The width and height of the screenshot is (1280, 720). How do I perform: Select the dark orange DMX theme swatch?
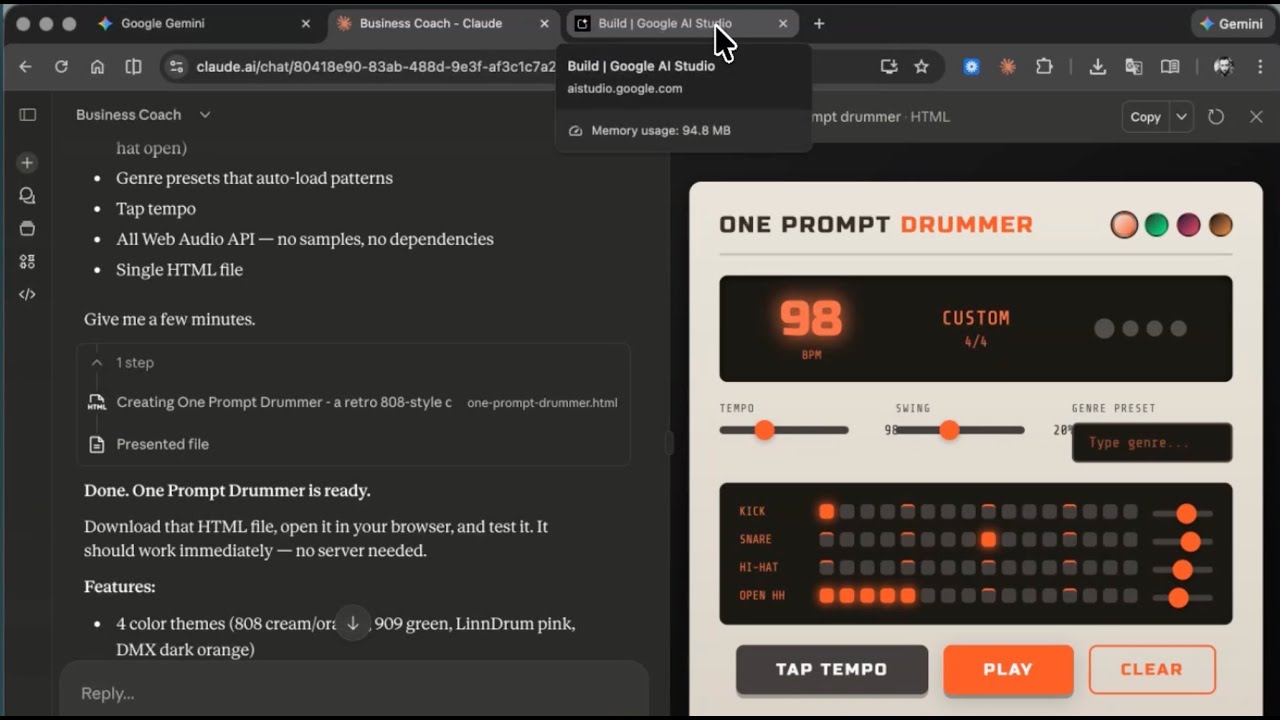(x=1220, y=224)
